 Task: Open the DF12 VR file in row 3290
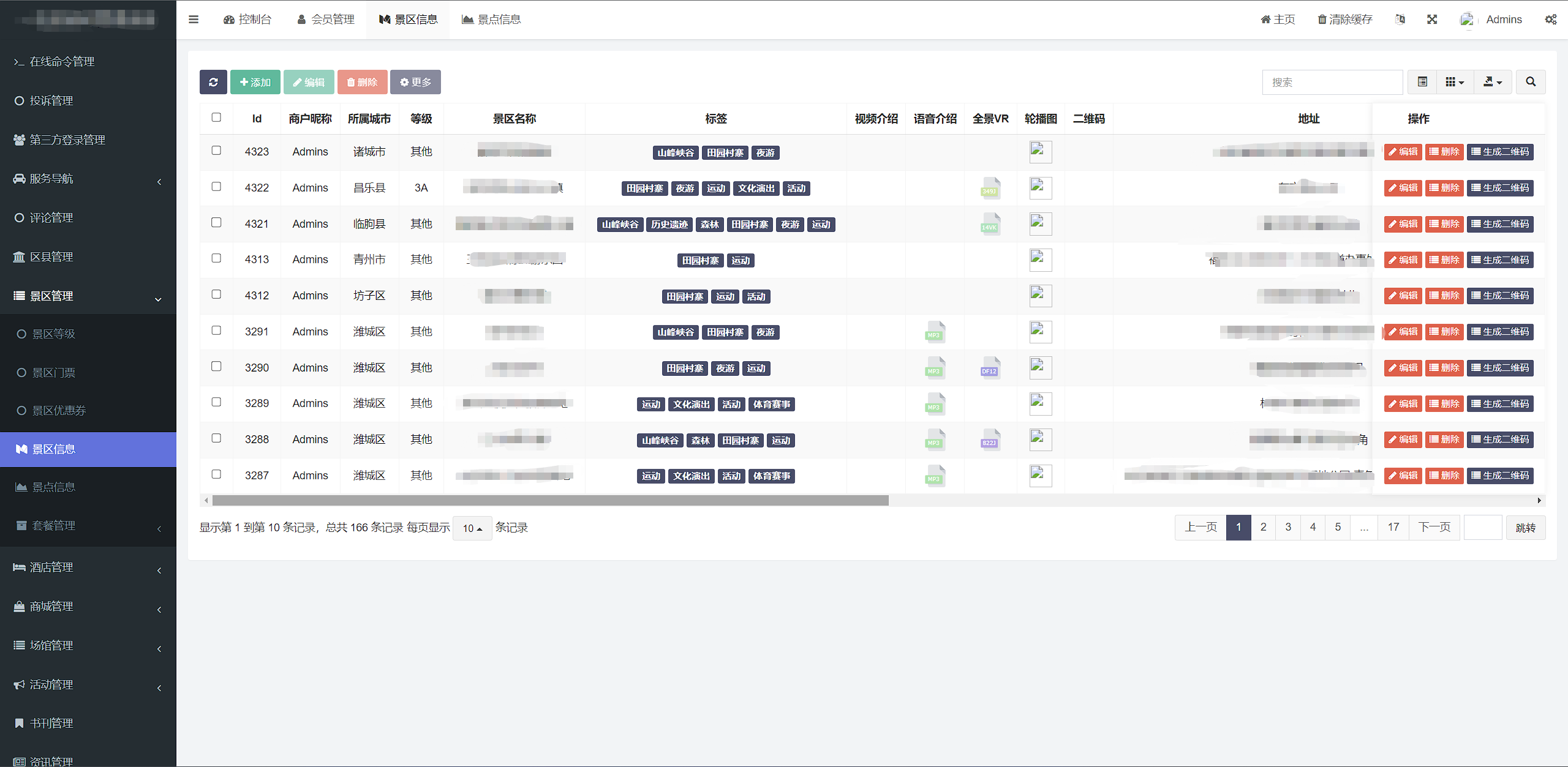[x=990, y=368]
